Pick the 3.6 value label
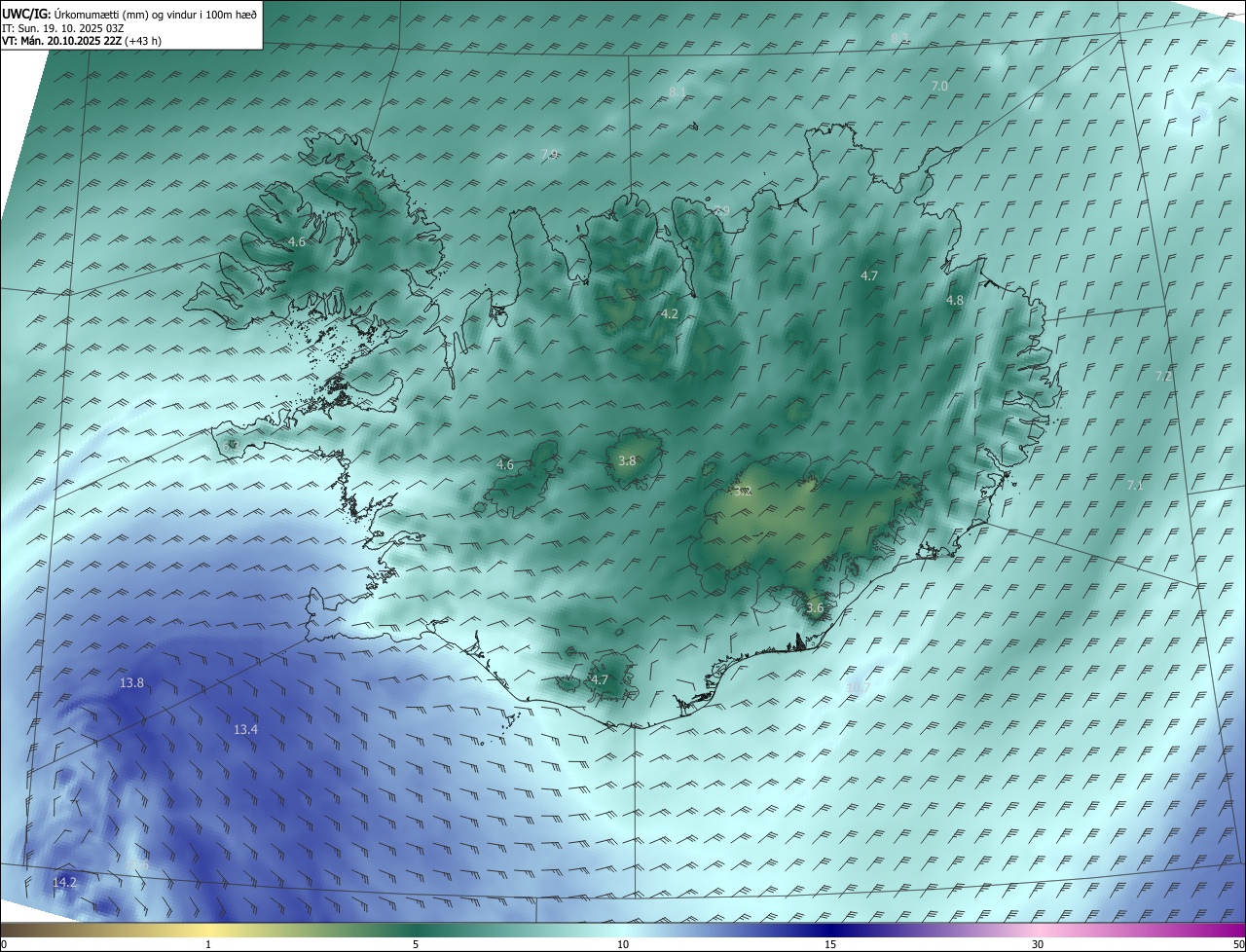 coord(815,608)
